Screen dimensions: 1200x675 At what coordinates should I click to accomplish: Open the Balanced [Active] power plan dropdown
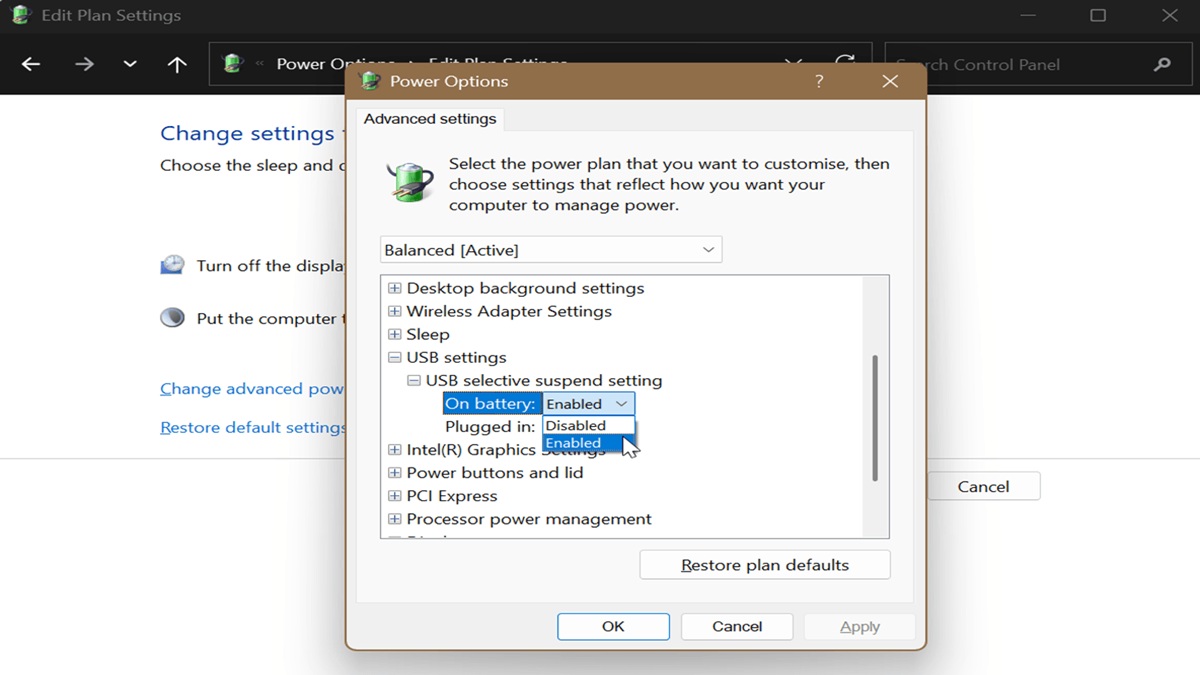pyautogui.click(x=551, y=250)
